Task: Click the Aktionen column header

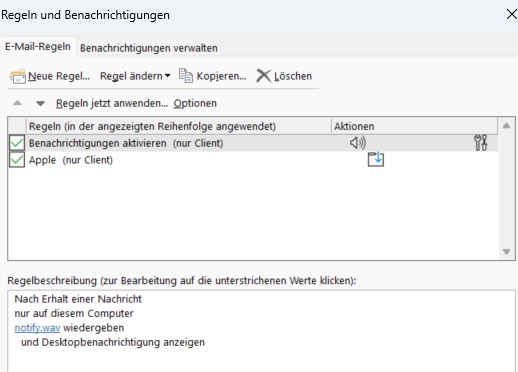Action: point(414,126)
